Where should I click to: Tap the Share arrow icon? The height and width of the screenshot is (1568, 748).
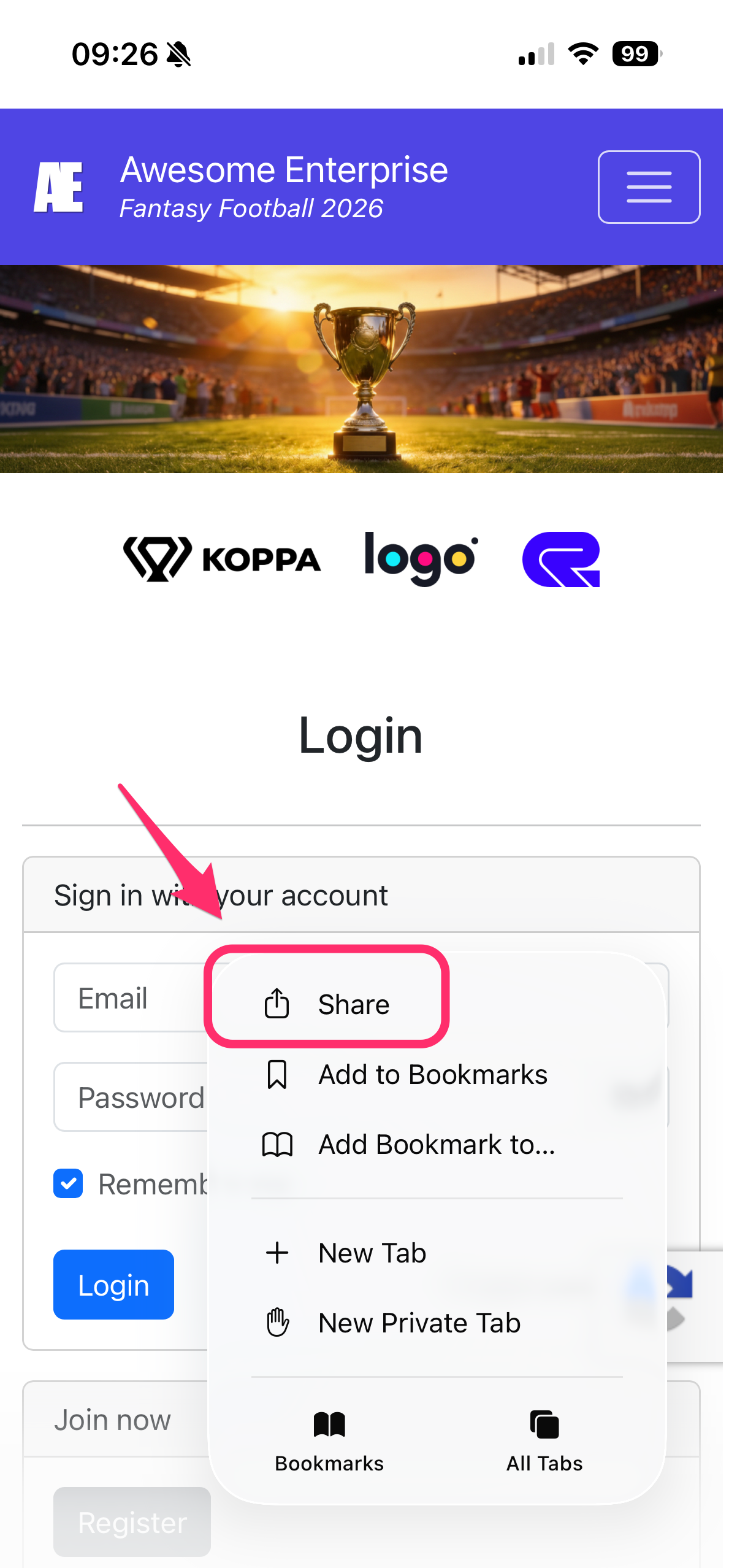(277, 1004)
